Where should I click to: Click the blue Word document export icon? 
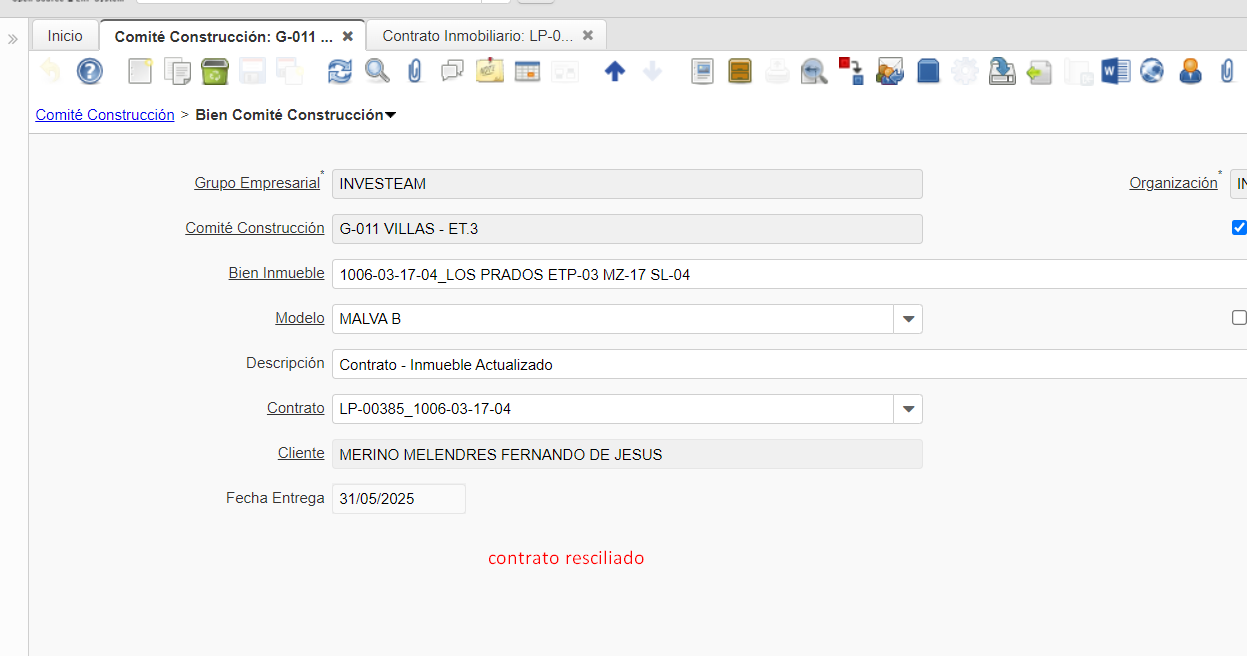pyautogui.click(x=1115, y=71)
